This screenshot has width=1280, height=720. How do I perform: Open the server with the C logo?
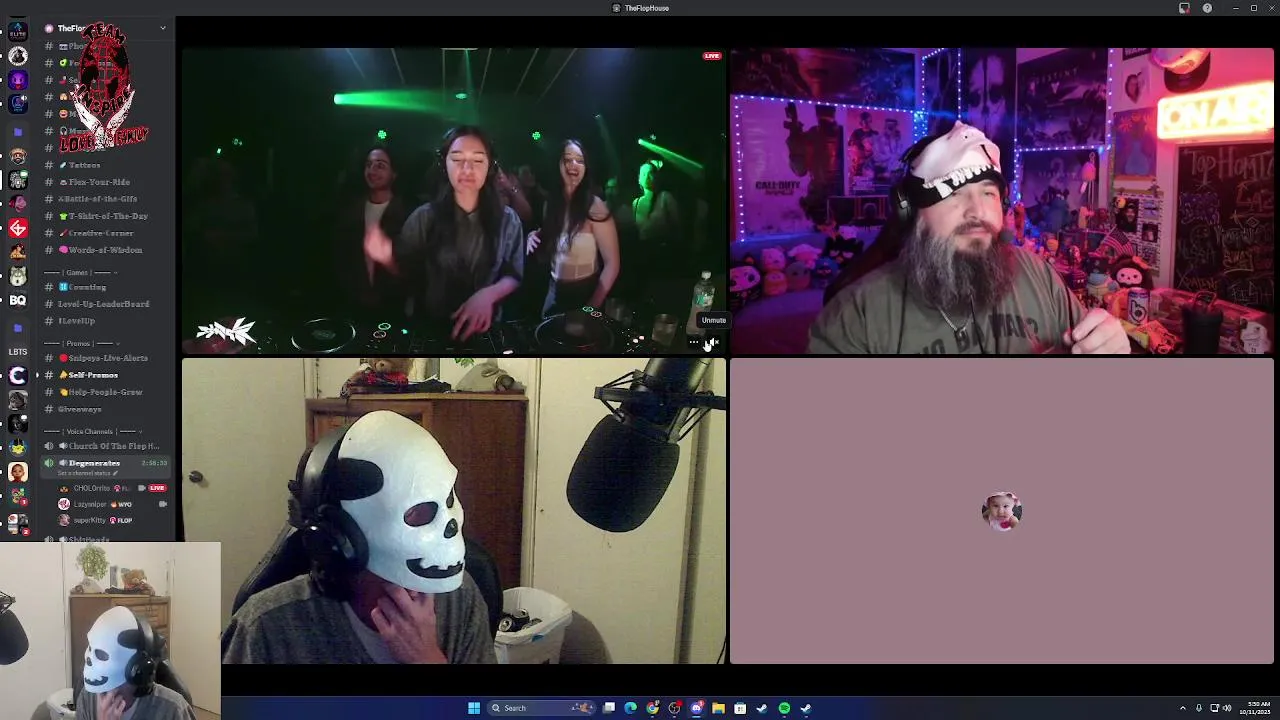(17, 376)
